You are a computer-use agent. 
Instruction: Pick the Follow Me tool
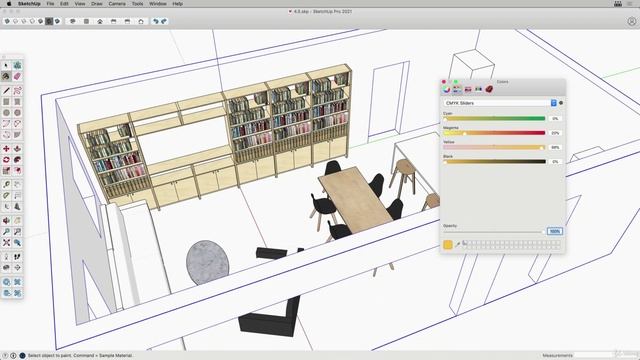(17, 160)
